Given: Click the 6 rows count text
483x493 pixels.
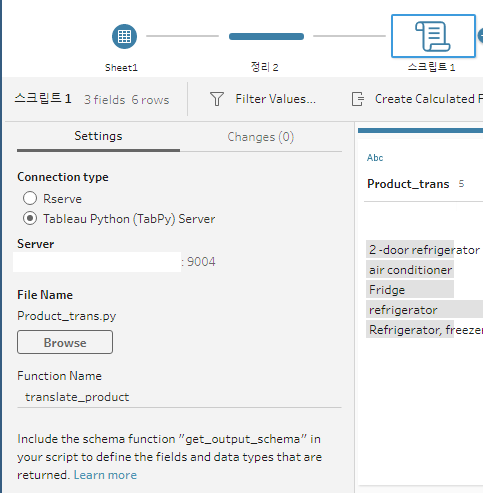Looking at the screenshot, I should (150, 100).
